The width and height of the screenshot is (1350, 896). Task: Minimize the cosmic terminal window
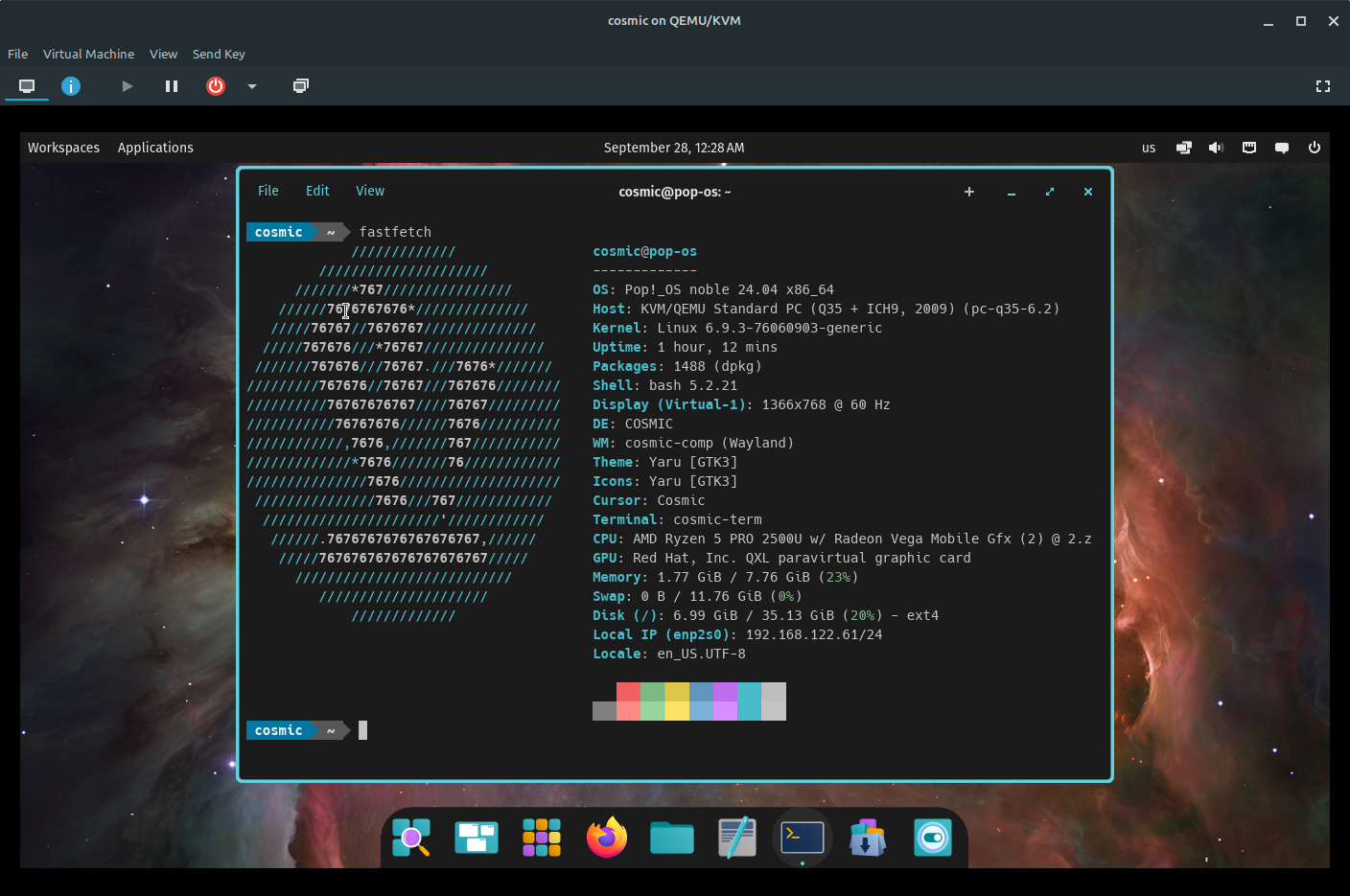(1011, 192)
